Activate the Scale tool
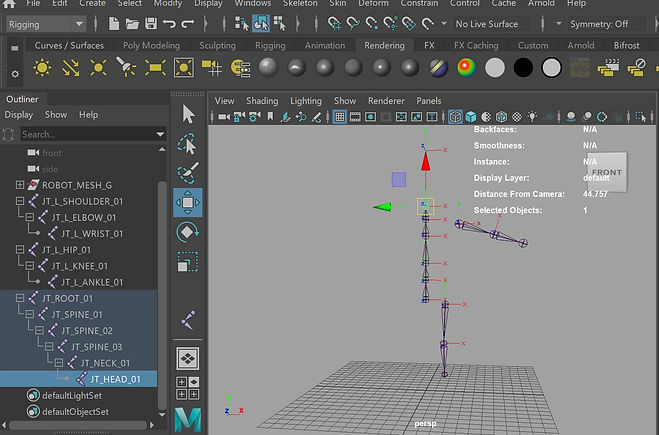The image size is (659, 435). (187, 261)
